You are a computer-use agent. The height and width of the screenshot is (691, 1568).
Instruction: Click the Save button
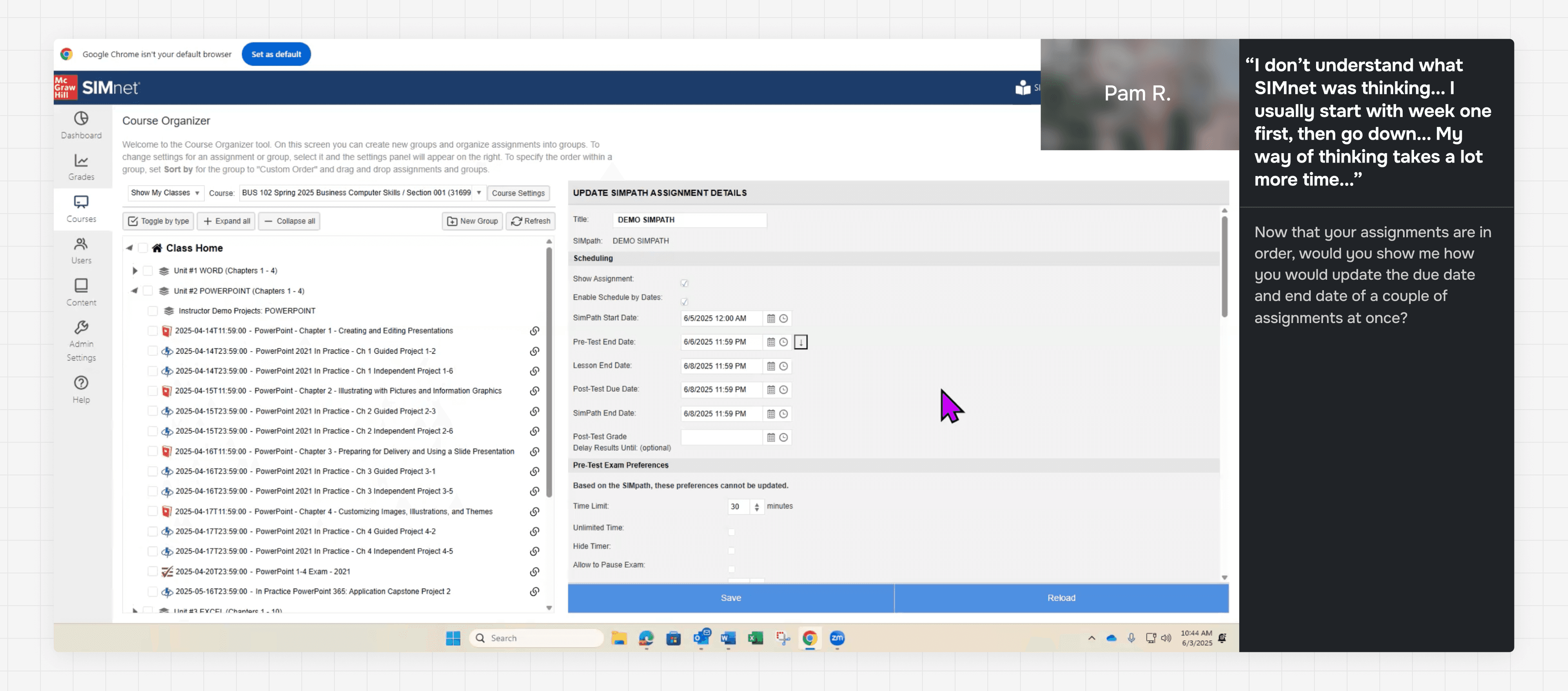(x=731, y=598)
